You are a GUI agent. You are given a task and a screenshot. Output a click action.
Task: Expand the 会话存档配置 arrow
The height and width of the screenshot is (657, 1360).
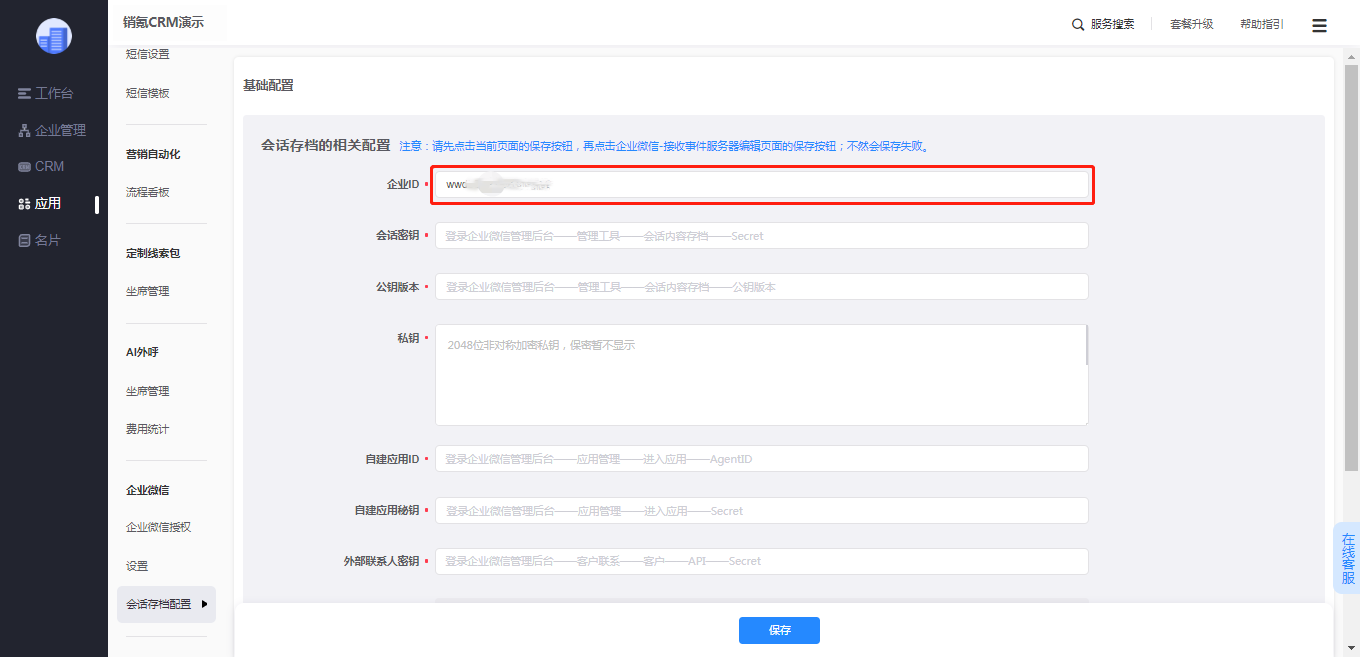point(205,604)
